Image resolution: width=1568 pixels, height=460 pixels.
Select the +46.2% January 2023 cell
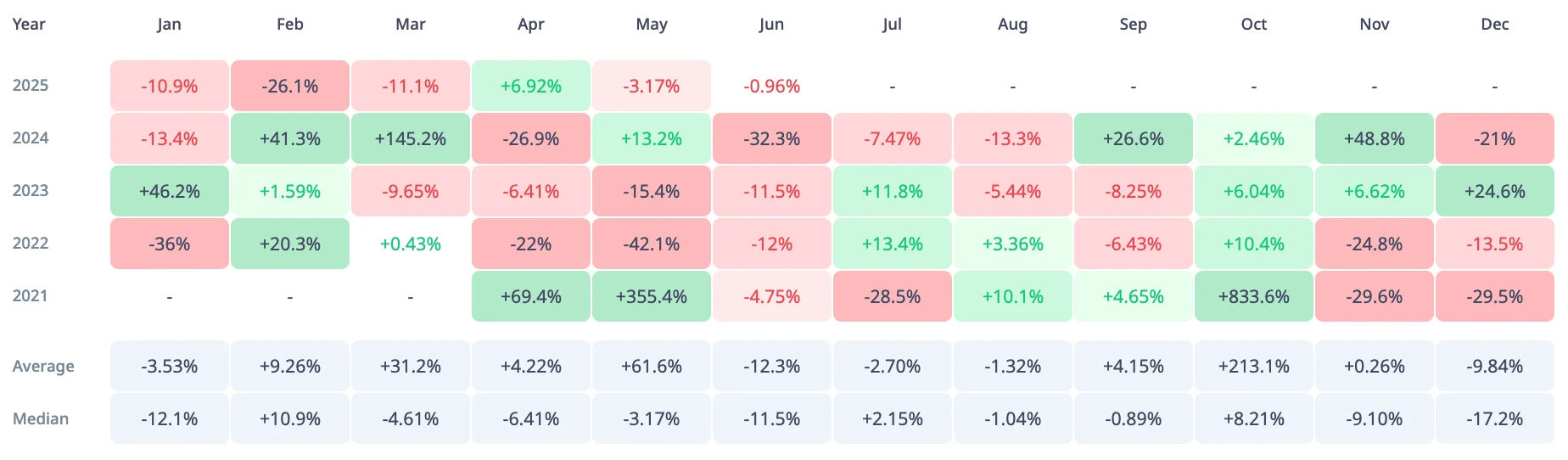[170, 192]
